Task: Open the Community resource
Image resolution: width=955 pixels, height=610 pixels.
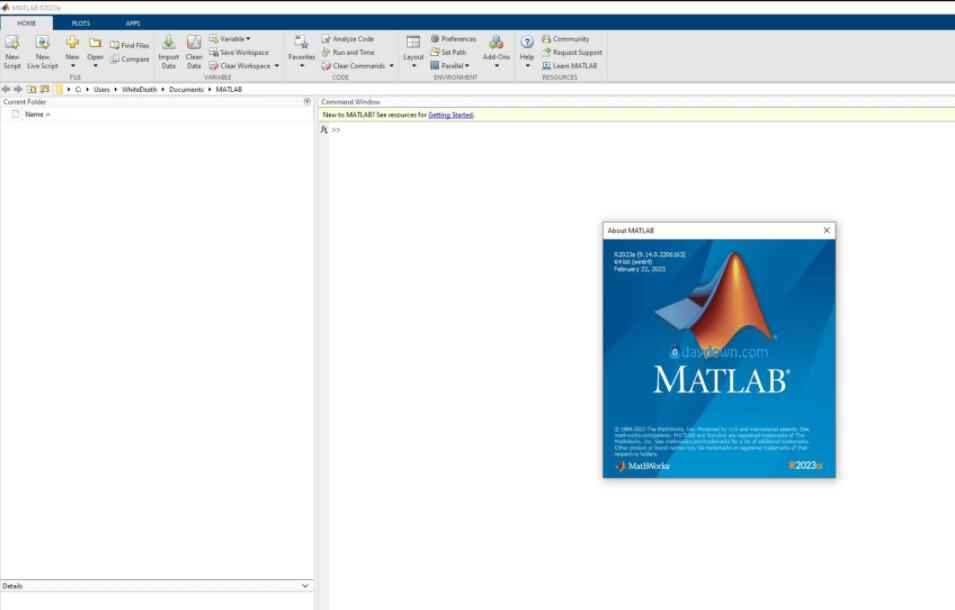Action: pos(565,39)
